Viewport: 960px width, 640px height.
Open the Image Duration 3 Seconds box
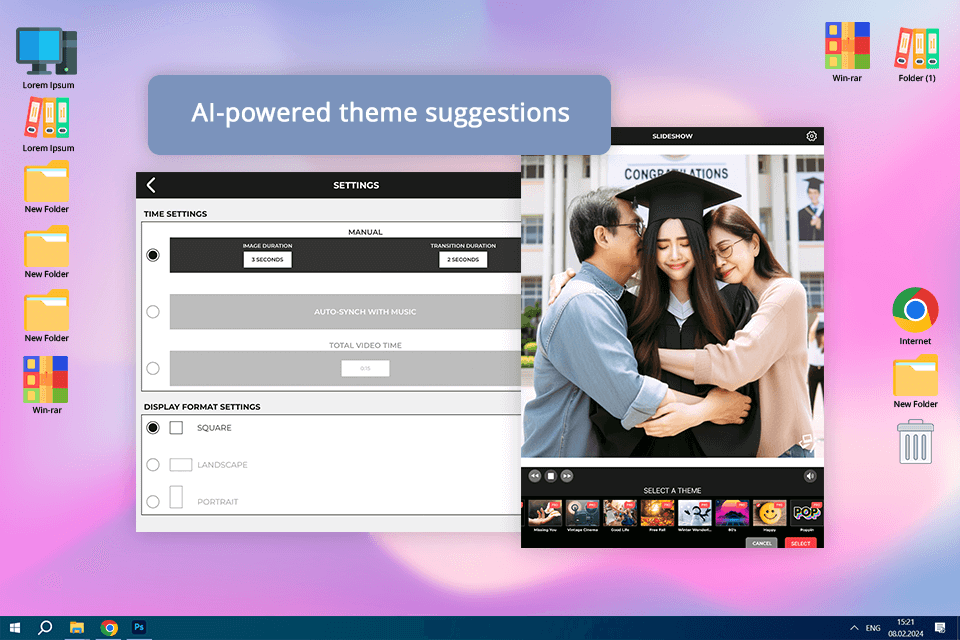268,260
